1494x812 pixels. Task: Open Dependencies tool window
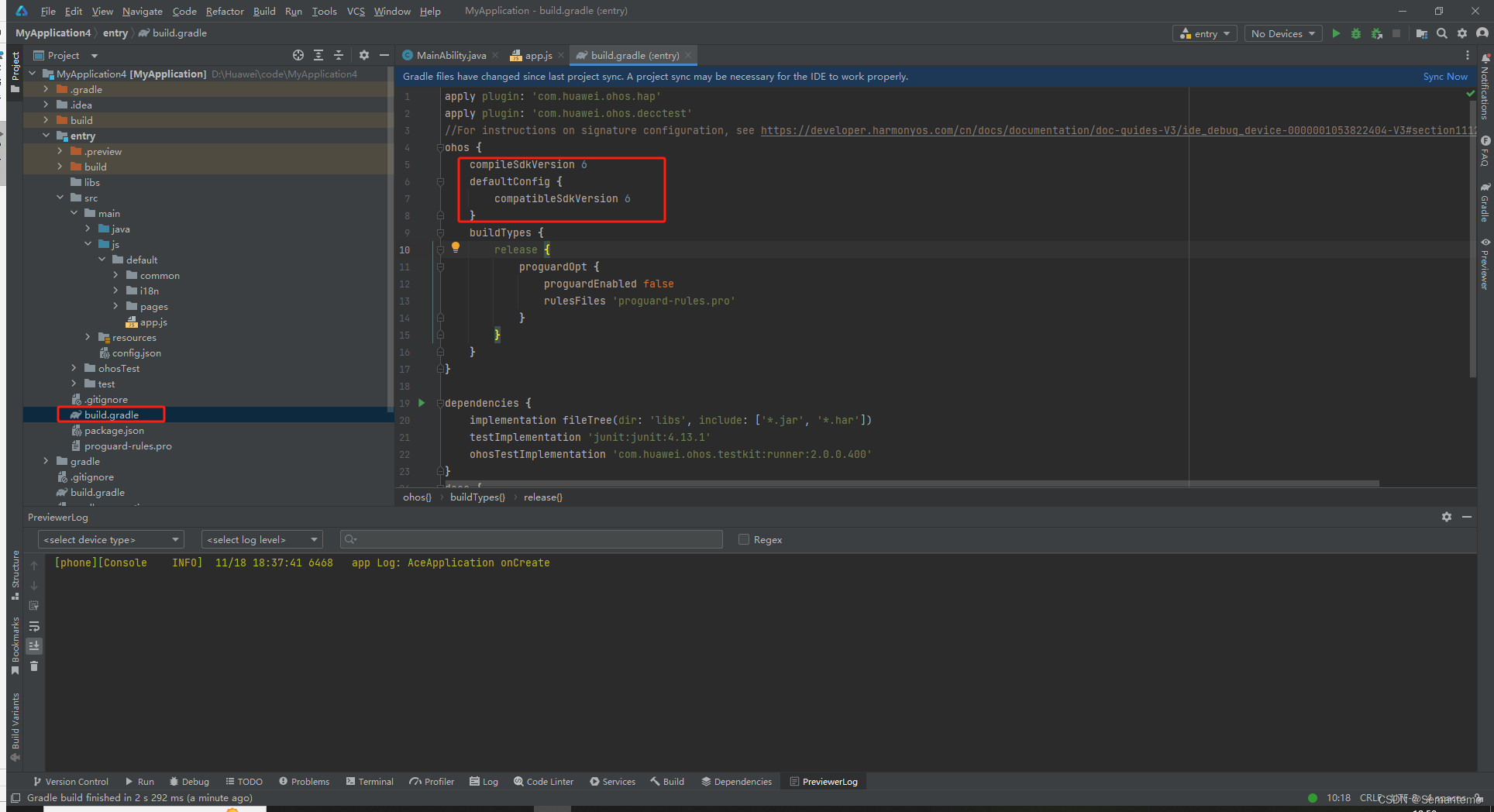[736, 781]
